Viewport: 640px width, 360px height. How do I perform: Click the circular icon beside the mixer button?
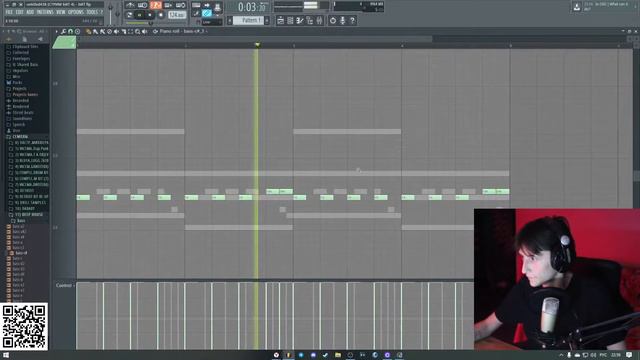point(333,20)
